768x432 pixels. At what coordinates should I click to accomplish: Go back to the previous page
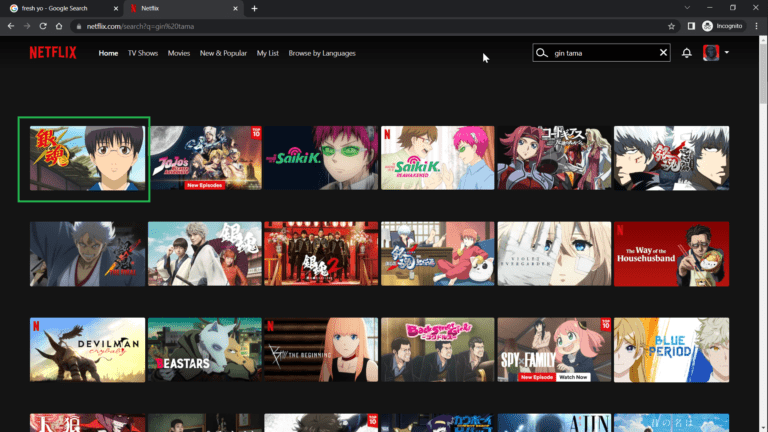tap(11, 26)
